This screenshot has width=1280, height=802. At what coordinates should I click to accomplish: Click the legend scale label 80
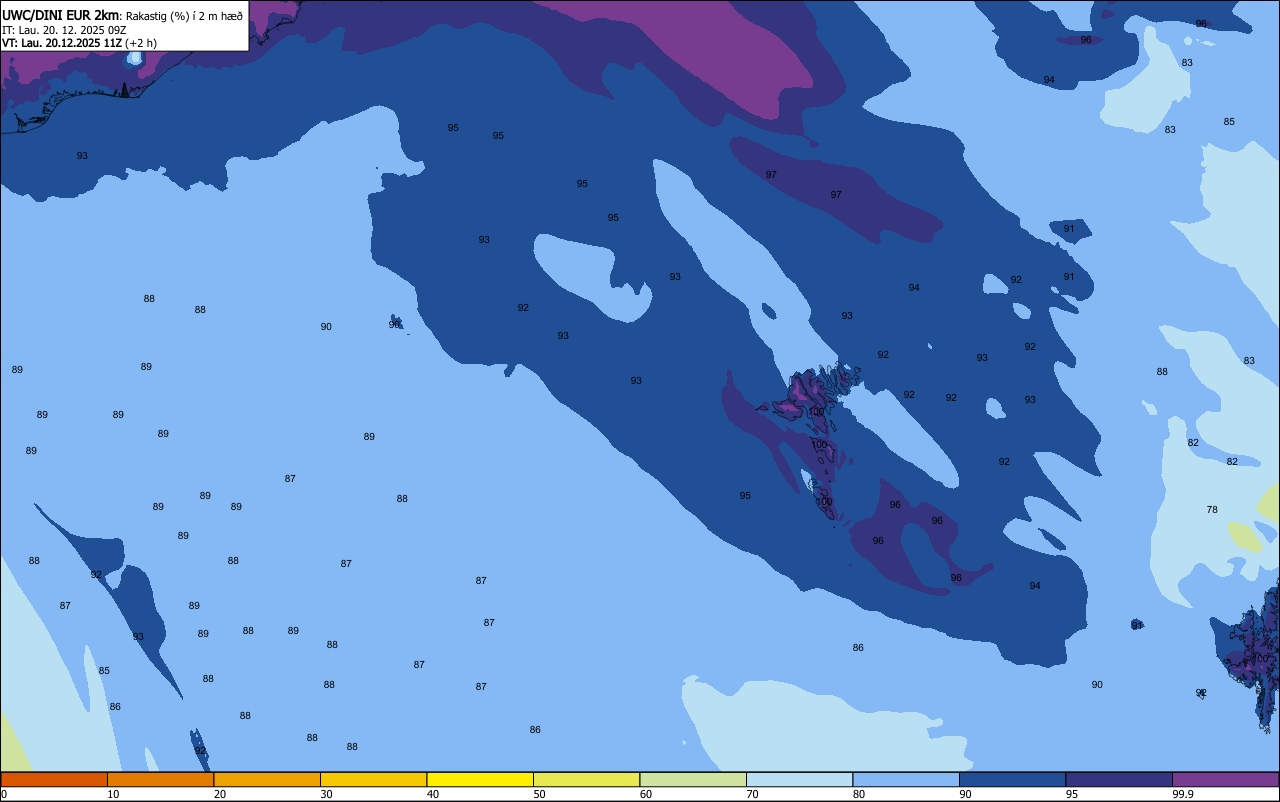click(859, 794)
